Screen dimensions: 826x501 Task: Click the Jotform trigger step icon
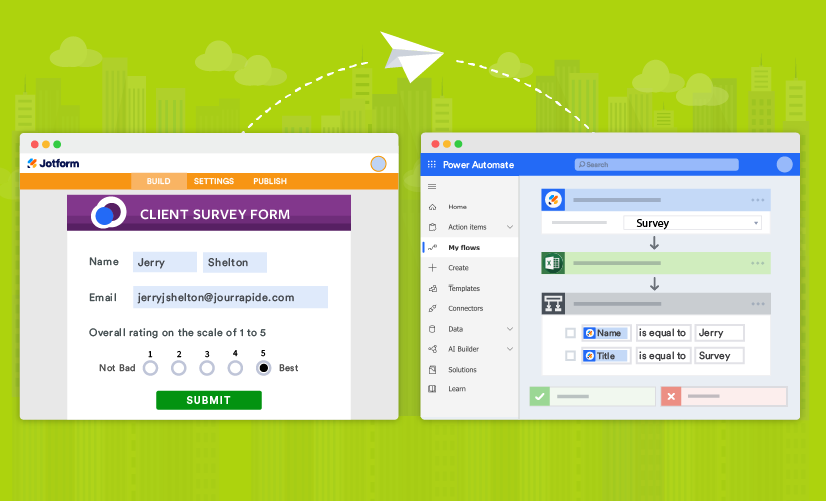tap(553, 200)
